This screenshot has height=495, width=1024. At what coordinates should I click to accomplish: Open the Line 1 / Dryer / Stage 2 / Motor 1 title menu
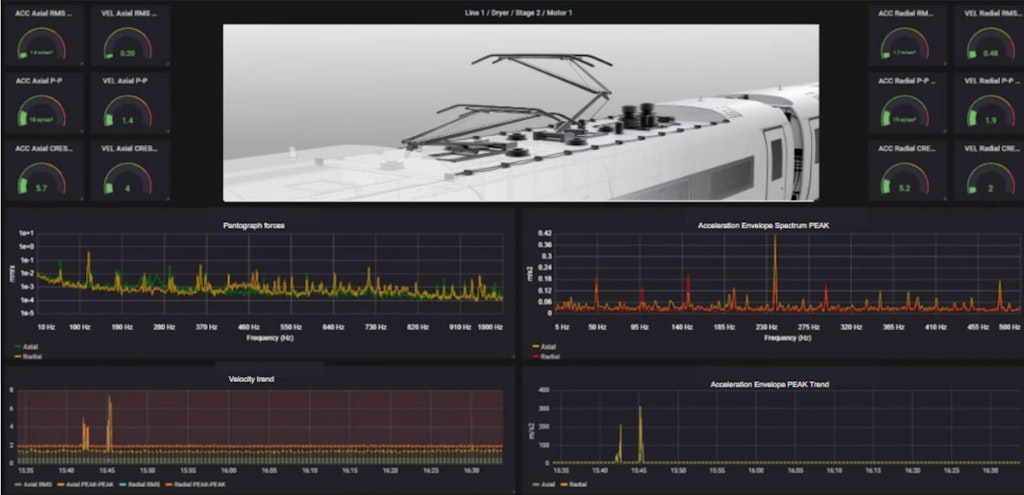click(520, 12)
